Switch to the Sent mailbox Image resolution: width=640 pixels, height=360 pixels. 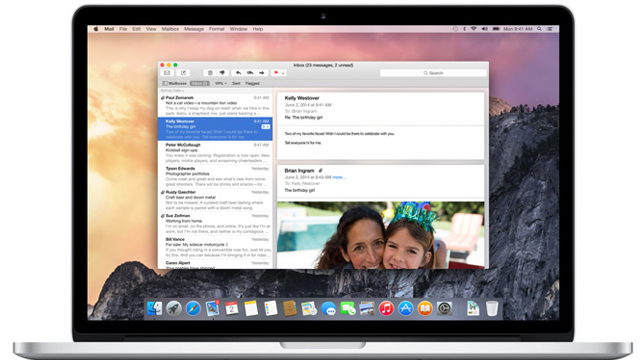(236, 83)
